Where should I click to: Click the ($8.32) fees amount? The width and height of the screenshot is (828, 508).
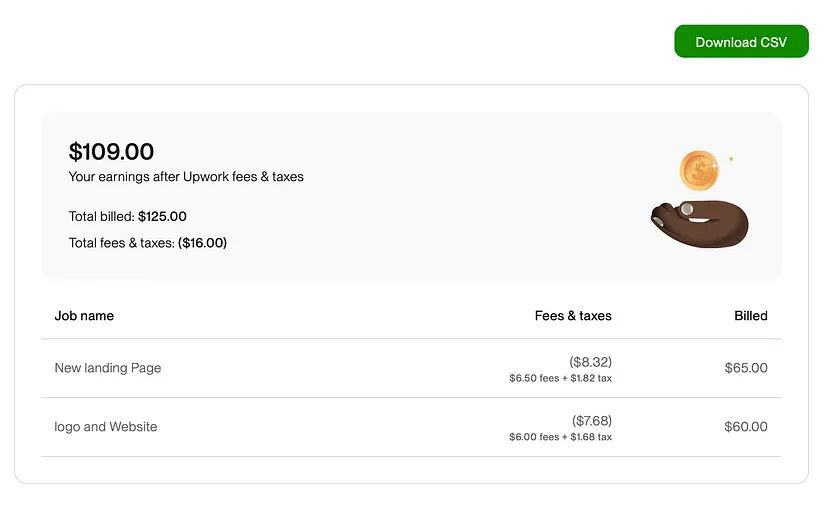pyautogui.click(x=590, y=362)
